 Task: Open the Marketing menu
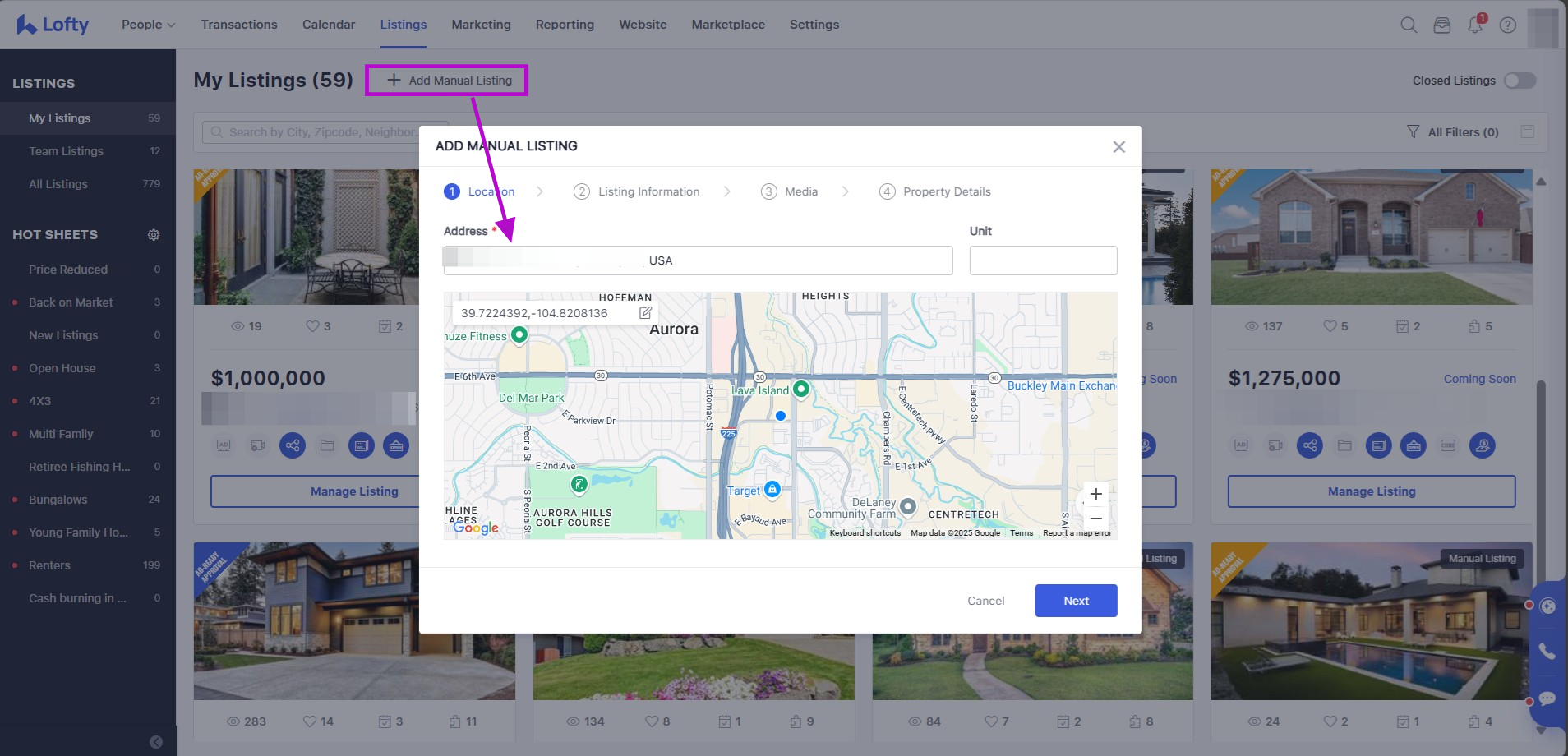(481, 25)
